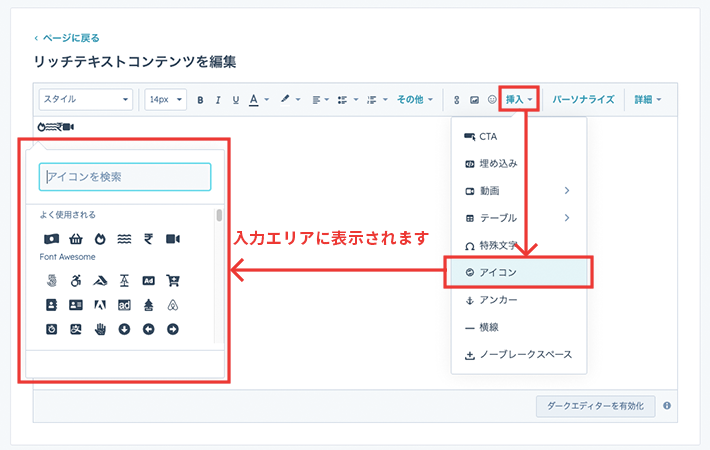Open the text alignment dropdown

321,100
